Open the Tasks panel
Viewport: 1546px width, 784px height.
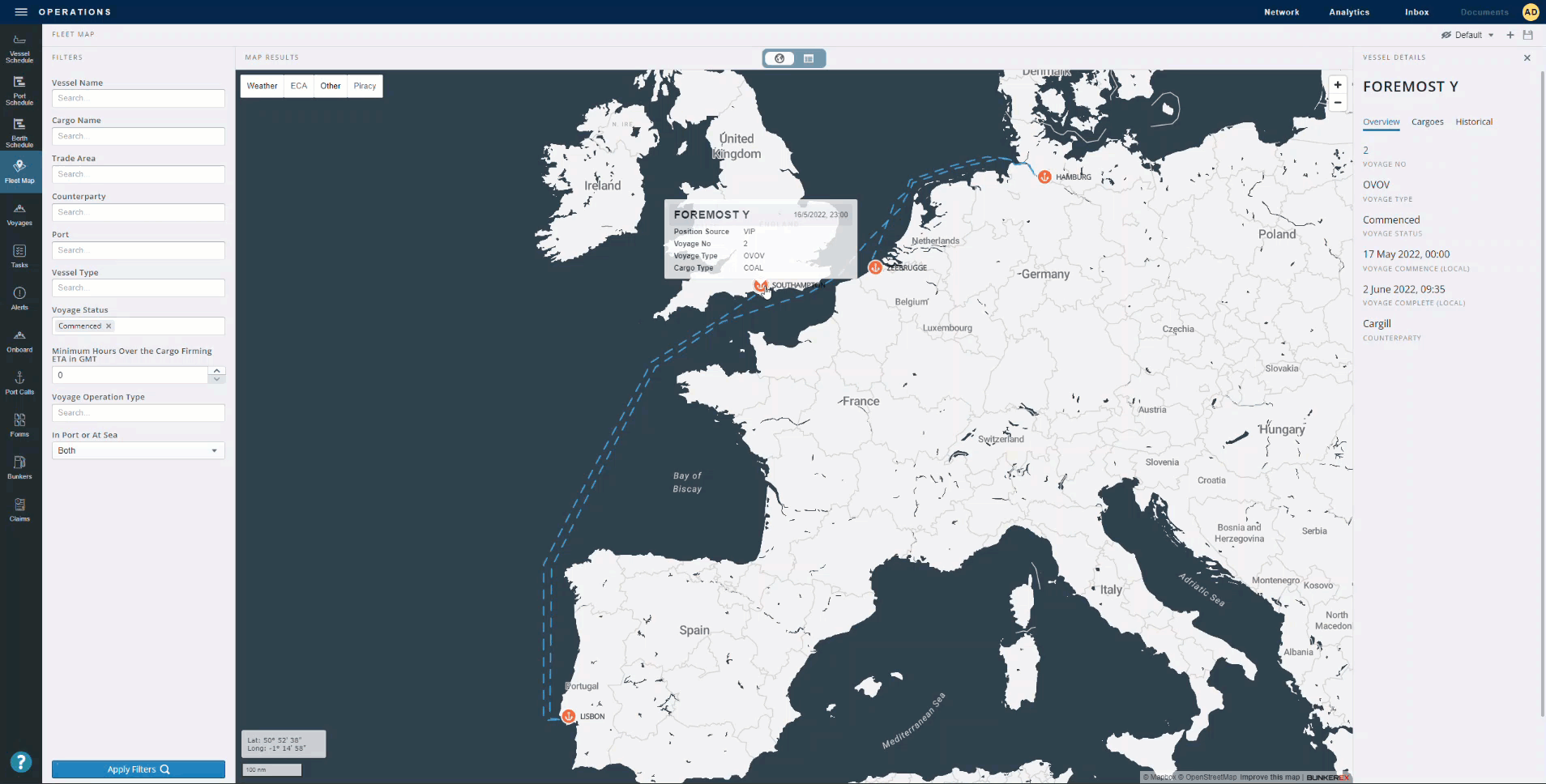coord(19,257)
